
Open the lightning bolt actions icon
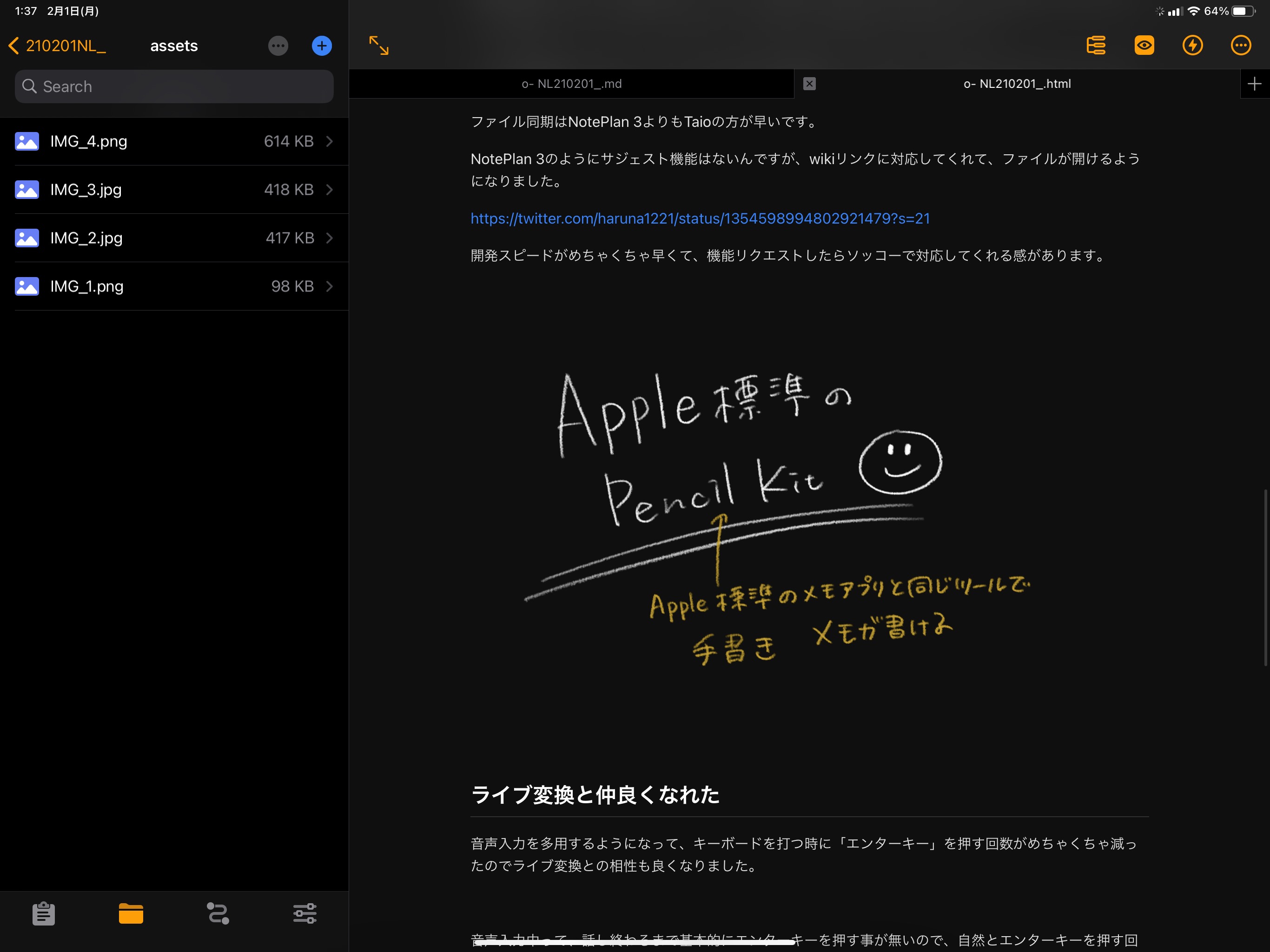pos(1192,46)
